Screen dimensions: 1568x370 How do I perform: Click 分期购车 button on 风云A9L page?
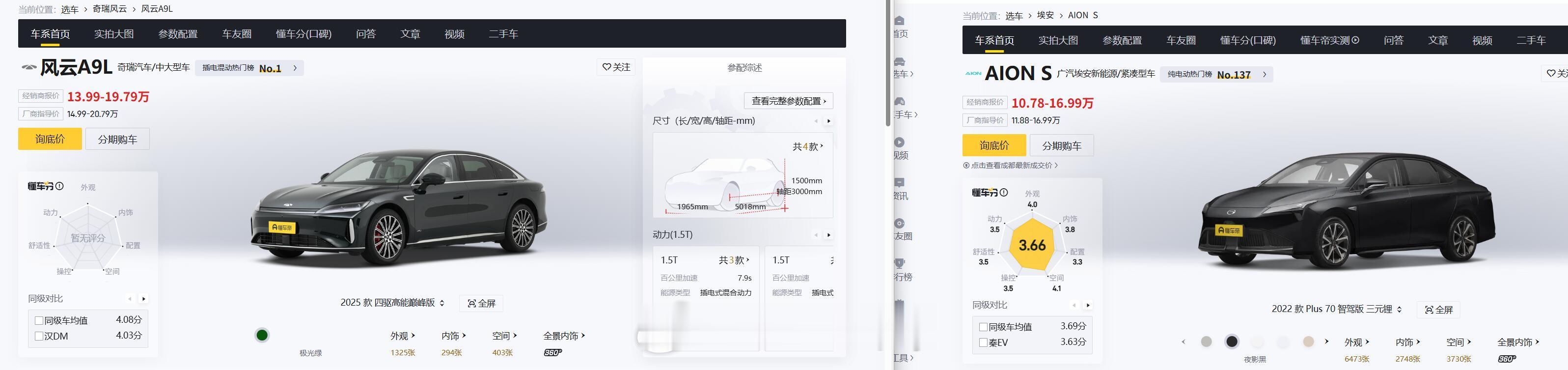tap(117, 139)
